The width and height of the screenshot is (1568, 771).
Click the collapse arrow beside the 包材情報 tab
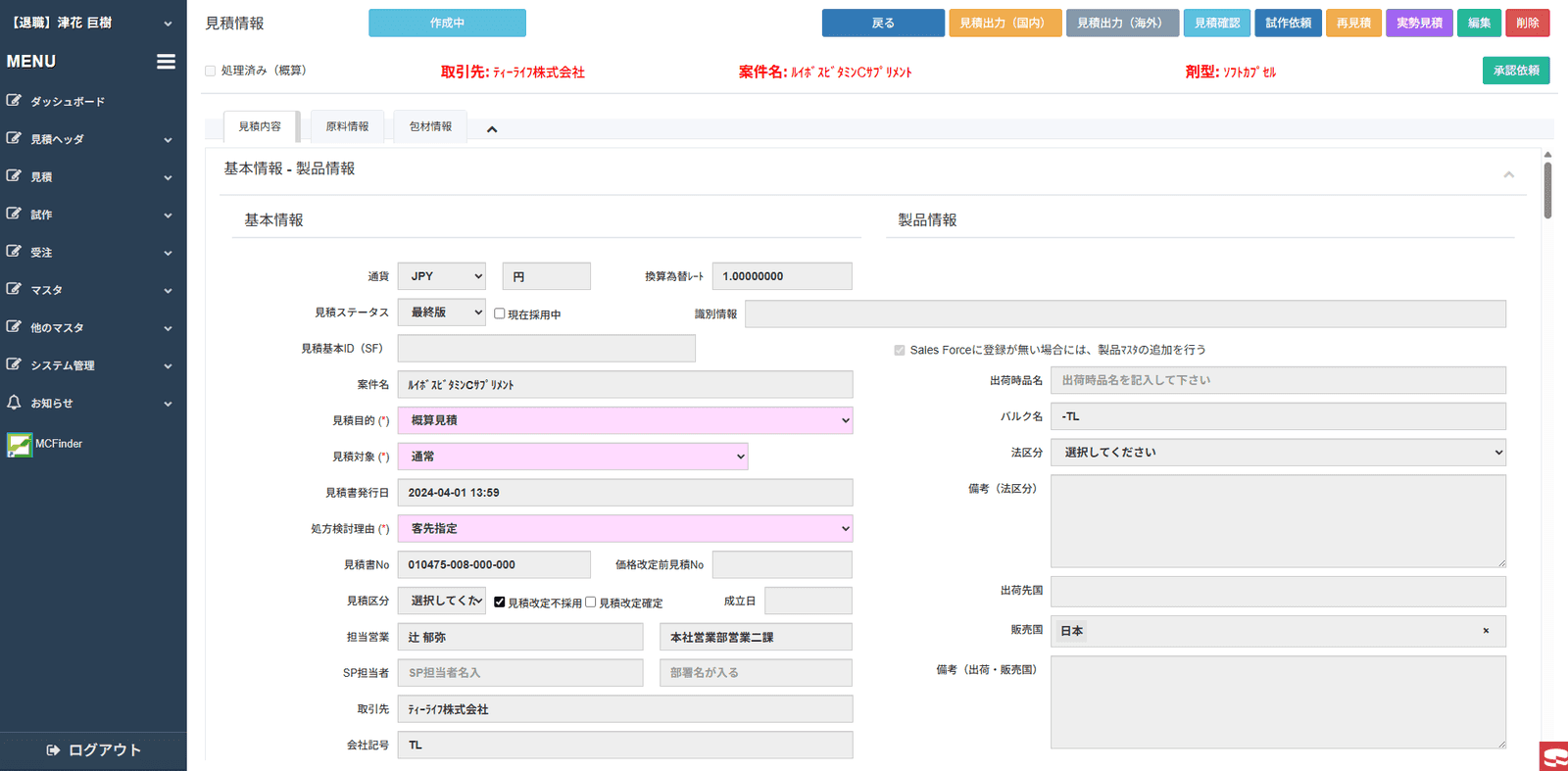[x=492, y=129]
